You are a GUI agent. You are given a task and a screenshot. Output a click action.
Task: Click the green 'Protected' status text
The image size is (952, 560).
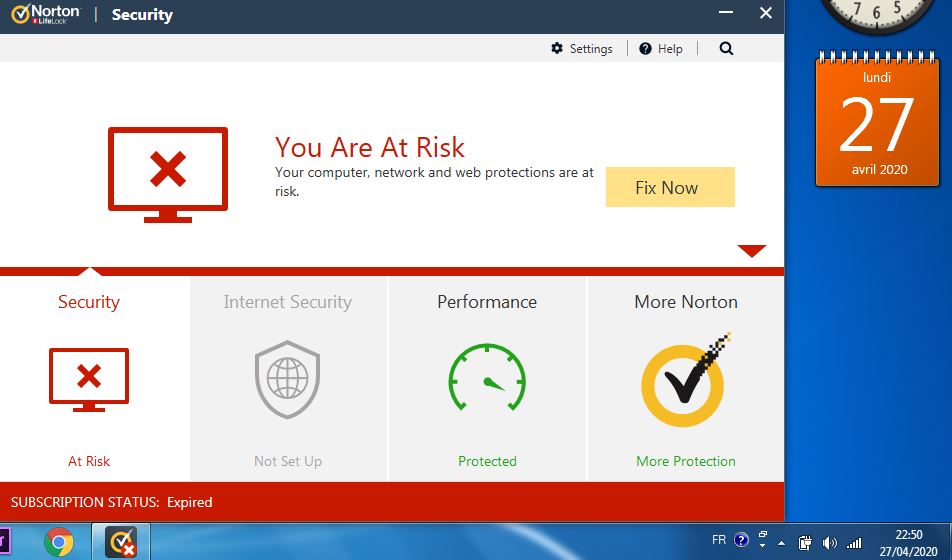487,461
